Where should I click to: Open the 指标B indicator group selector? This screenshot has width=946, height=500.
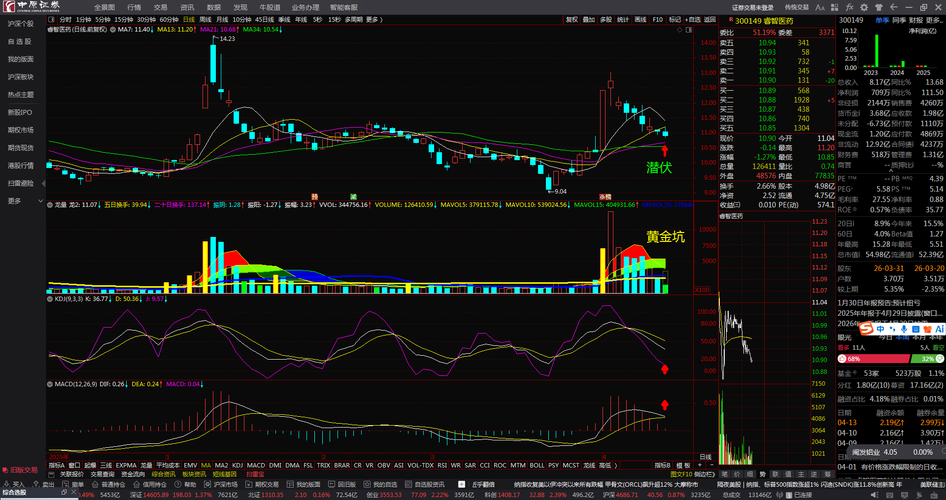(663, 465)
